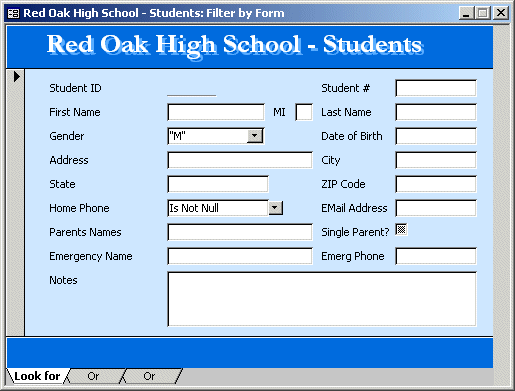The width and height of the screenshot is (515, 391).
Task: Select the Student # field
Action: pyautogui.click(x=436, y=88)
